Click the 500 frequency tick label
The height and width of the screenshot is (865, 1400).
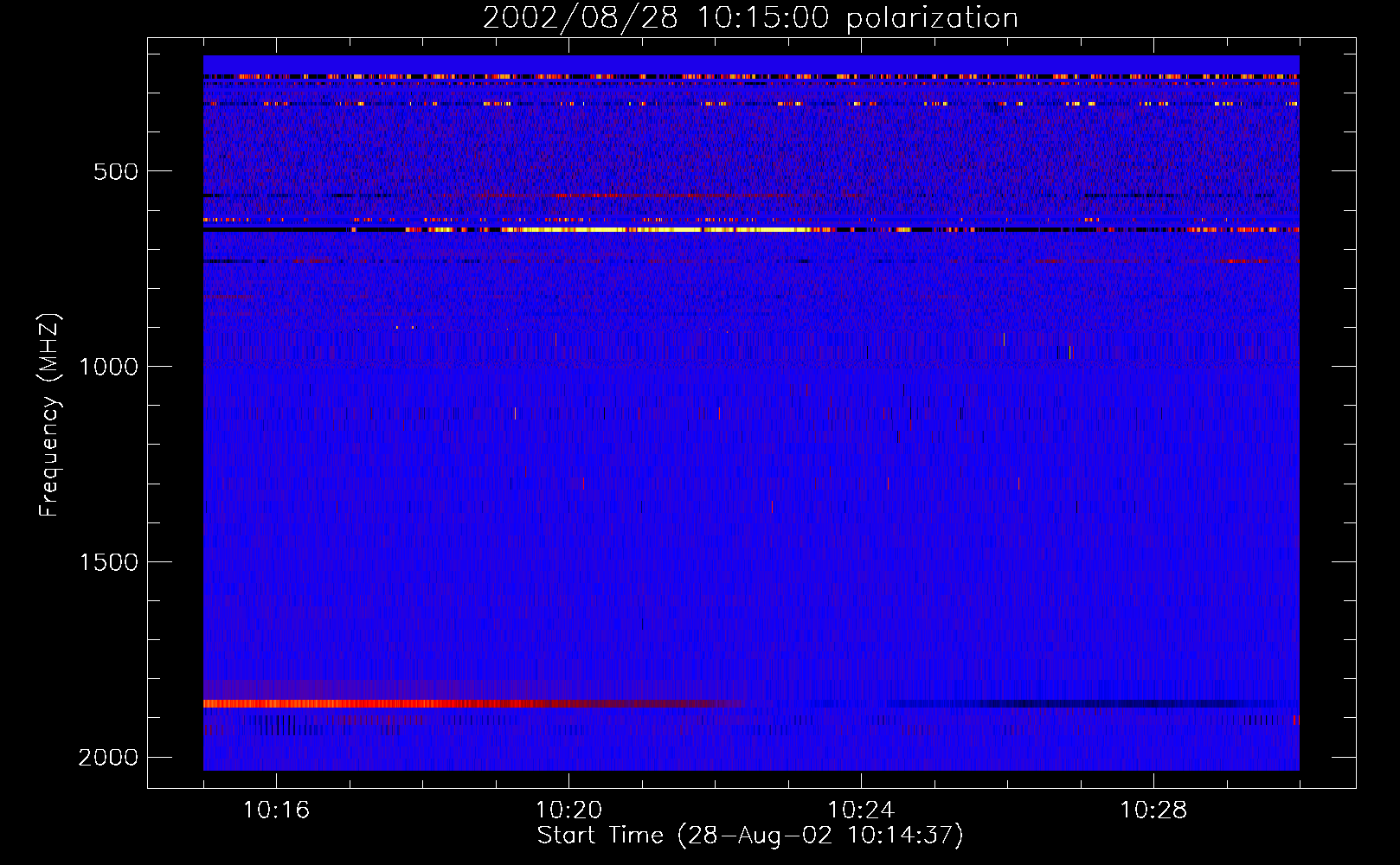pyautogui.click(x=116, y=171)
